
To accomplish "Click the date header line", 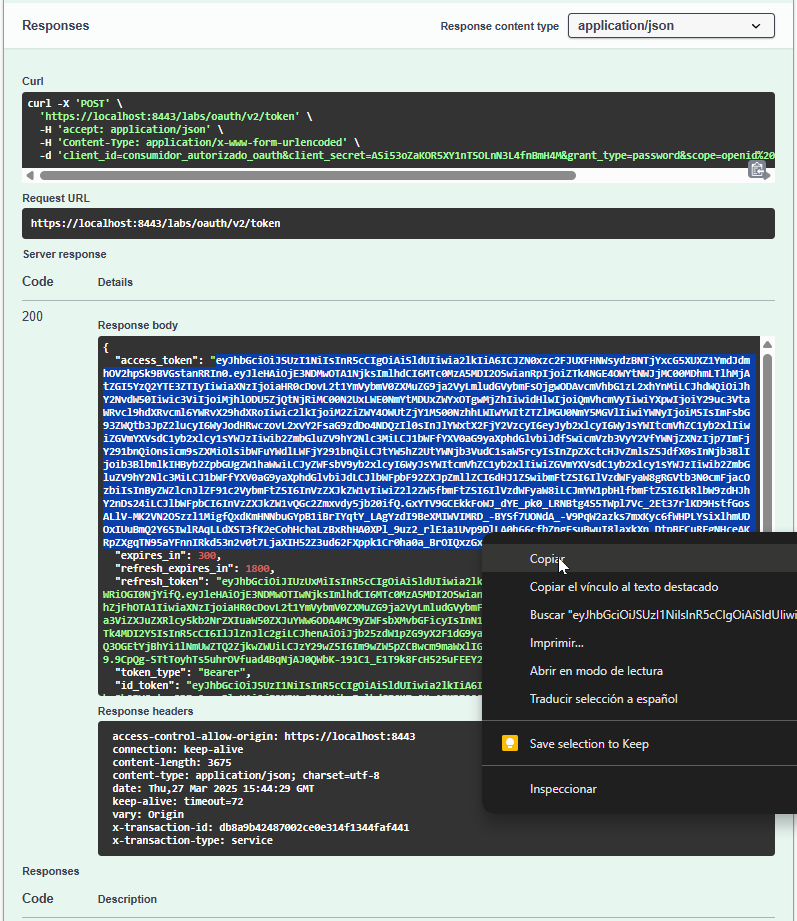I will 213,788.
